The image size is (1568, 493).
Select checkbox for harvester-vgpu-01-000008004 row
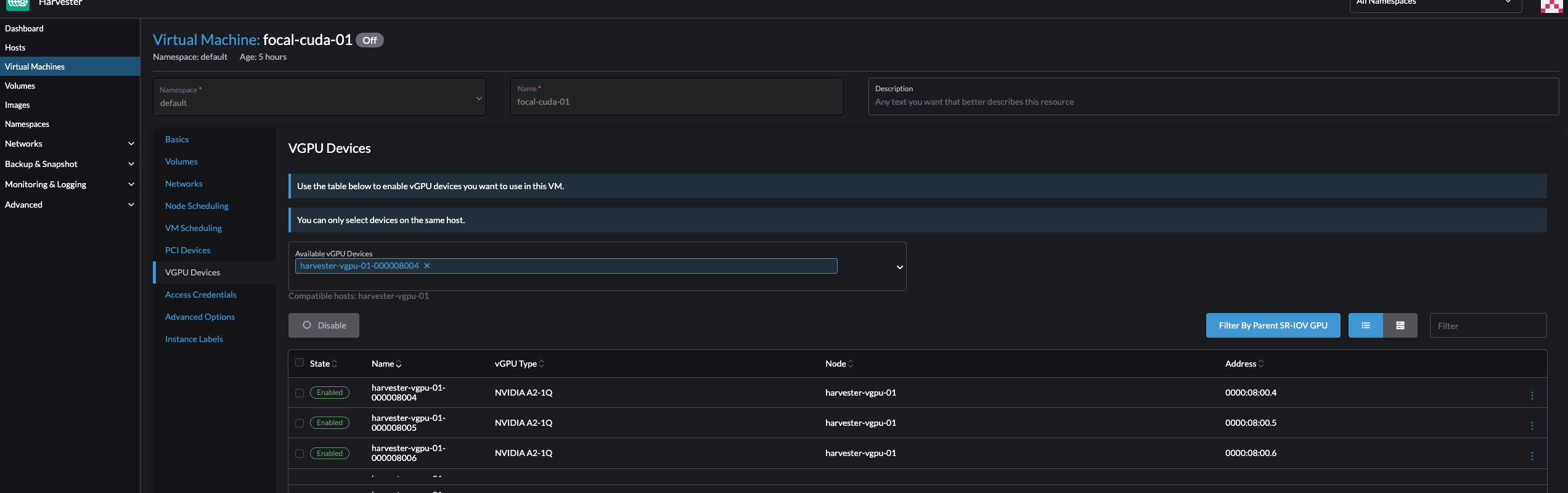[300, 393]
